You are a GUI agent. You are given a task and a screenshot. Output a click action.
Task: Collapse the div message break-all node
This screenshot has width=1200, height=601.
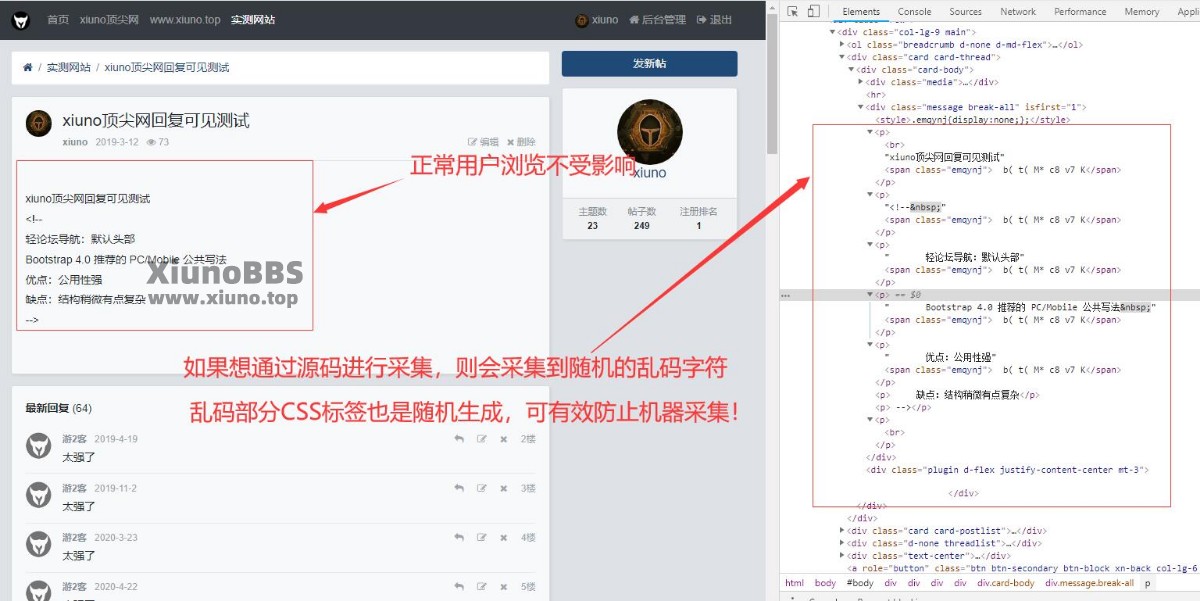tap(860, 107)
